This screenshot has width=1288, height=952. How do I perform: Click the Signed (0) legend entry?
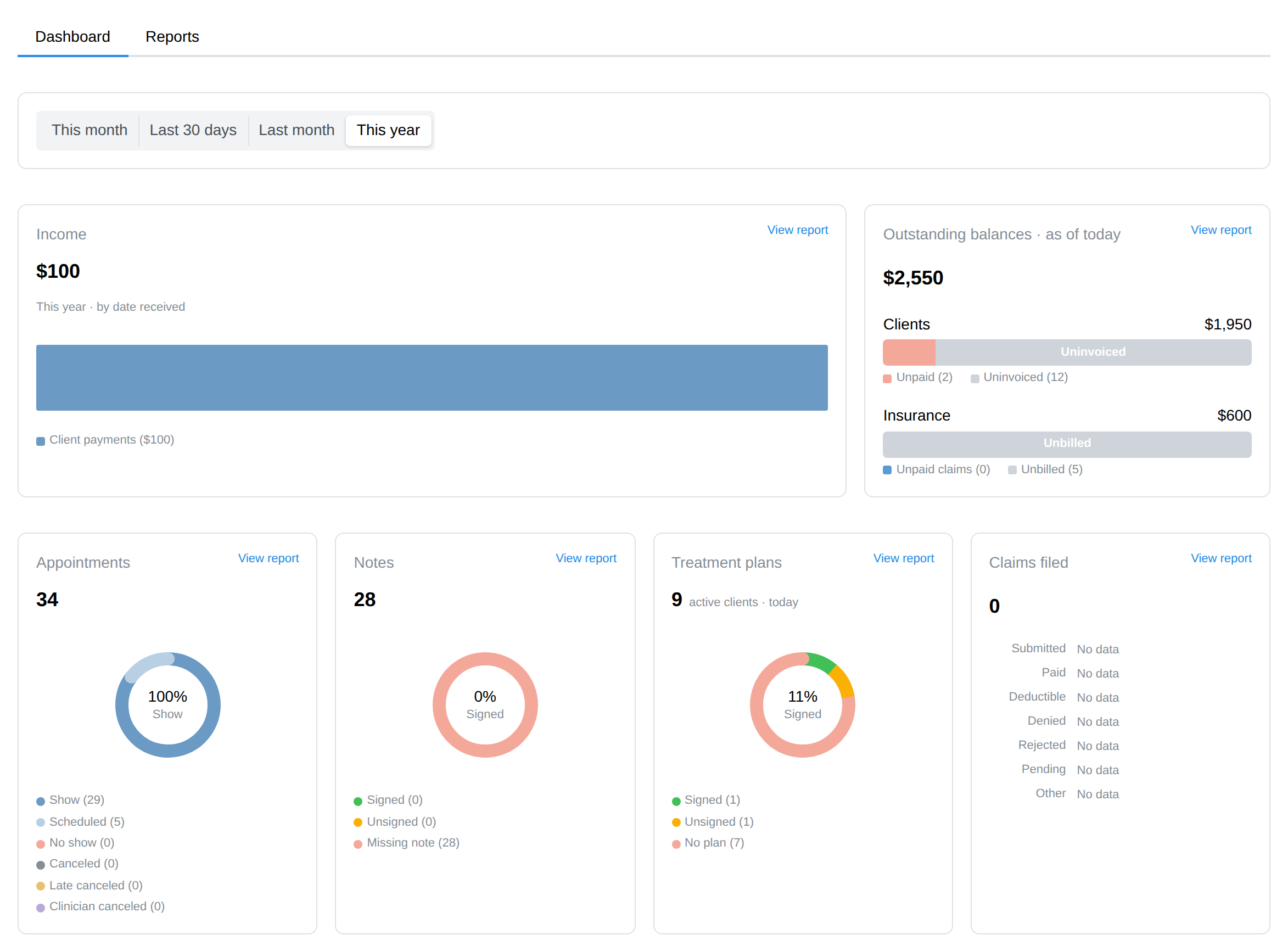[x=388, y=800]
